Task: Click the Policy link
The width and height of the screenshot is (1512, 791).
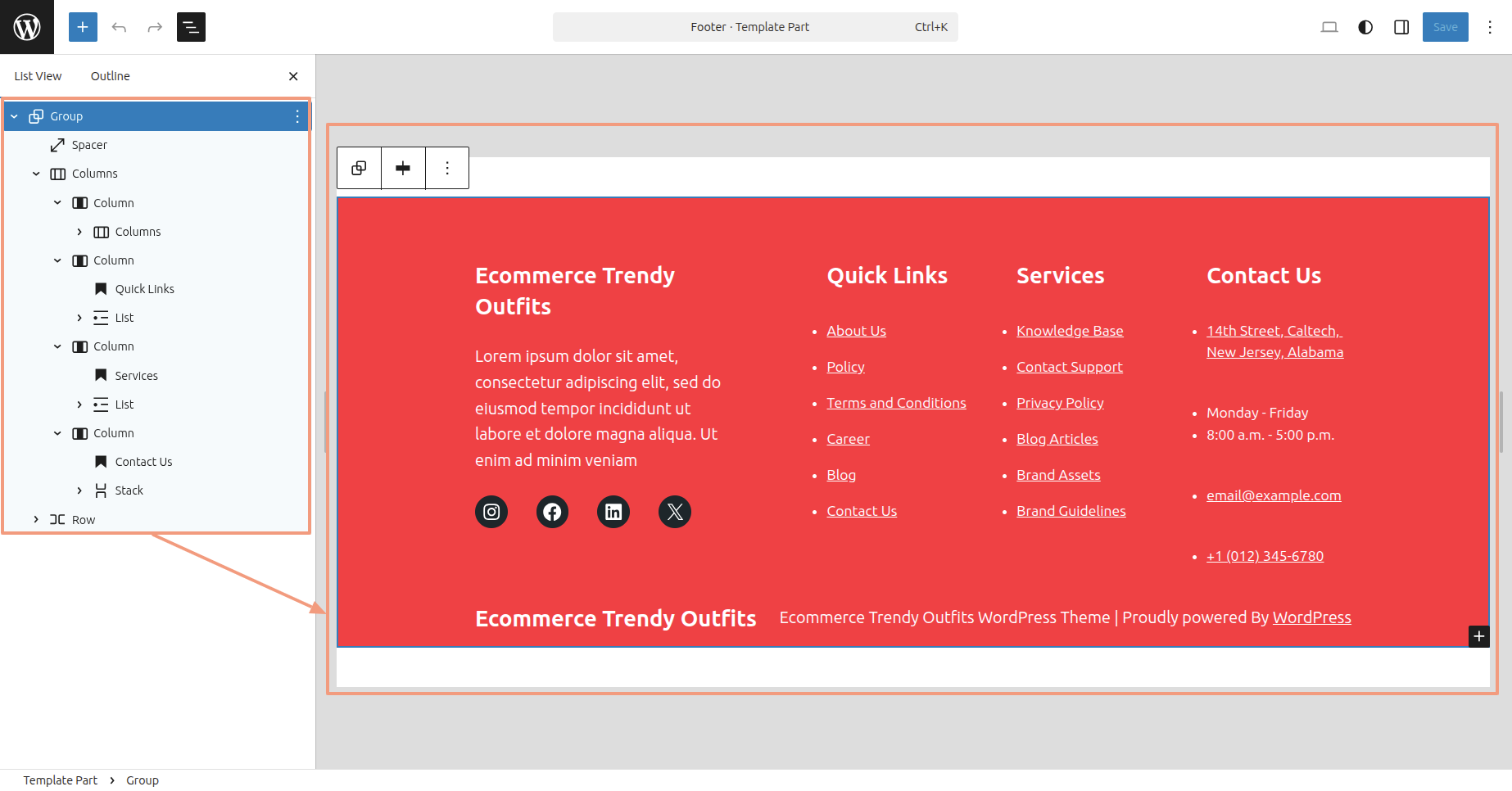Action: click(845, 367)
